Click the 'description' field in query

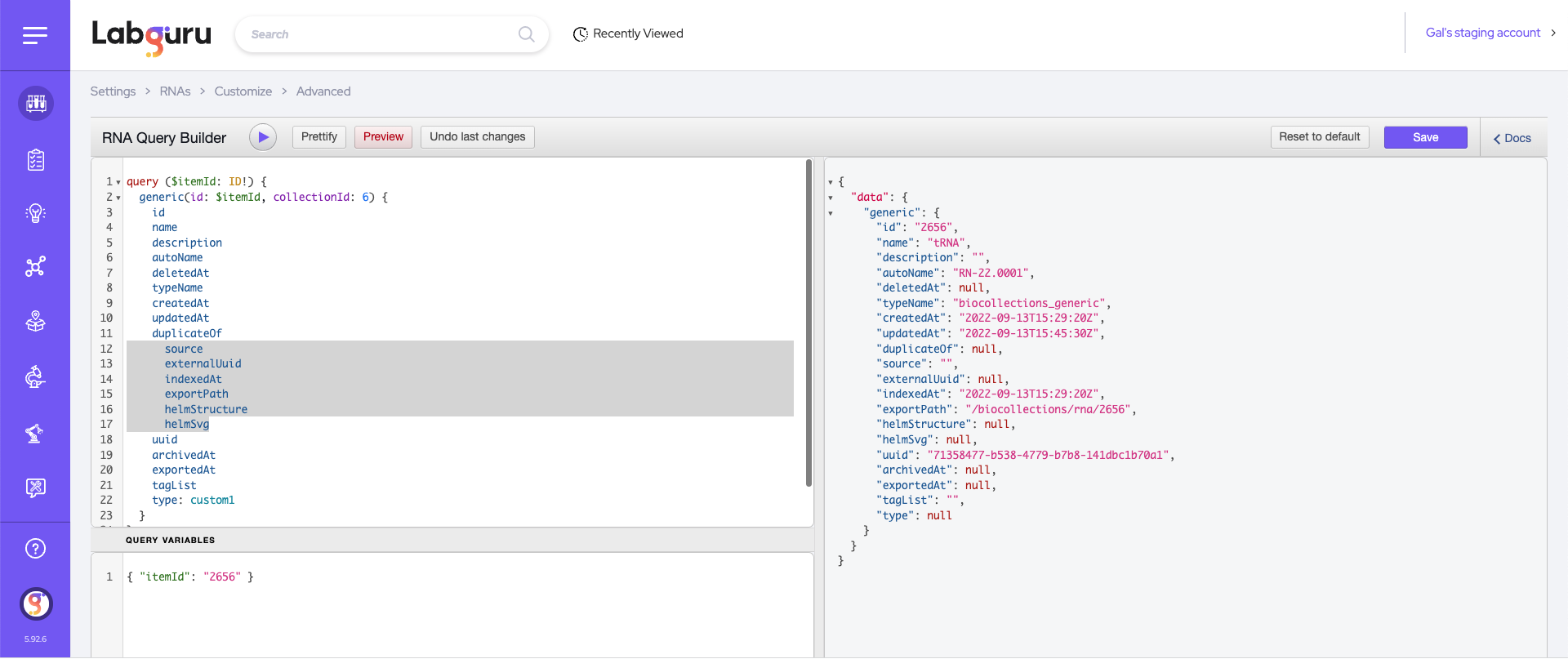(x=187, y=243)
